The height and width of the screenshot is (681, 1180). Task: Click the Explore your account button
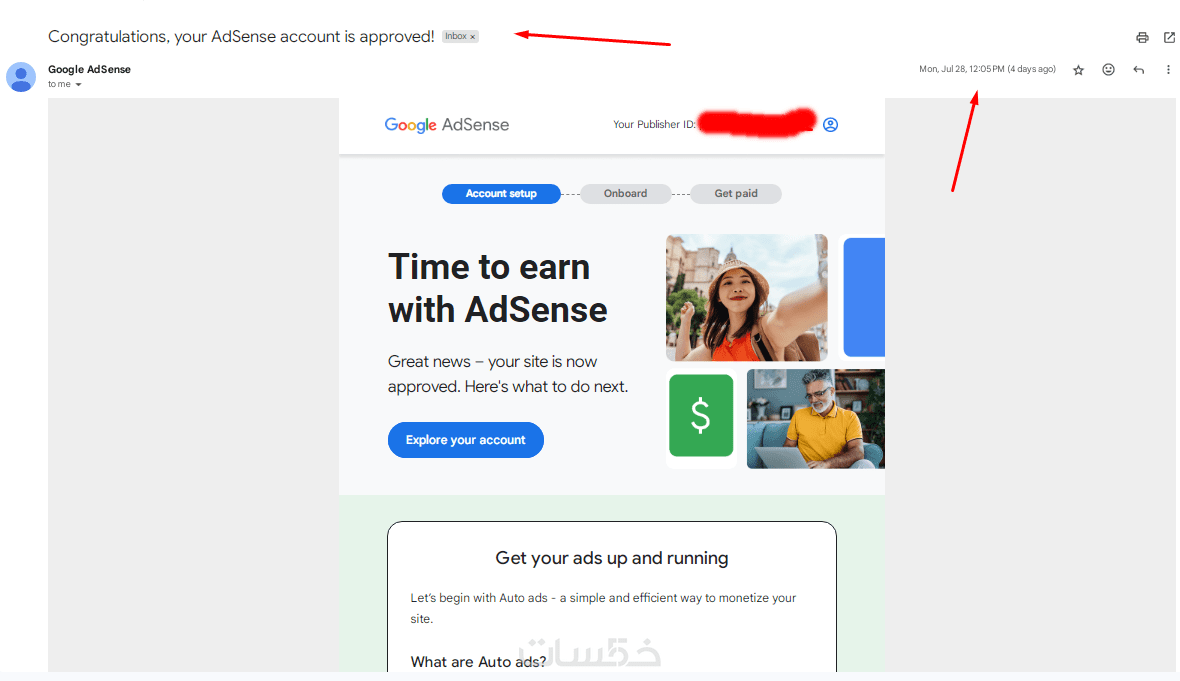[466, 440]
